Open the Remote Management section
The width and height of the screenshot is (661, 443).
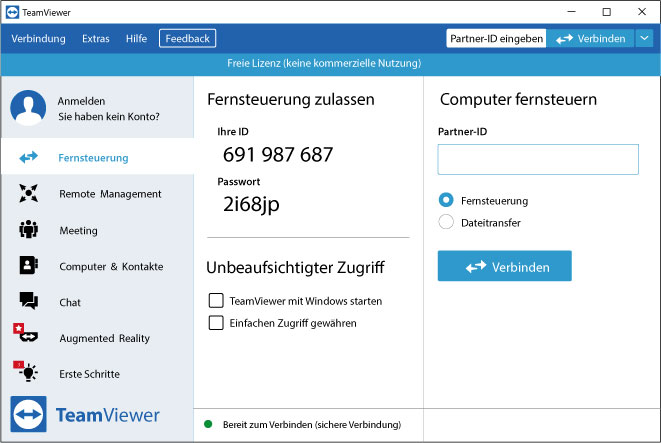pyautogui.click(x=97, y=194)
